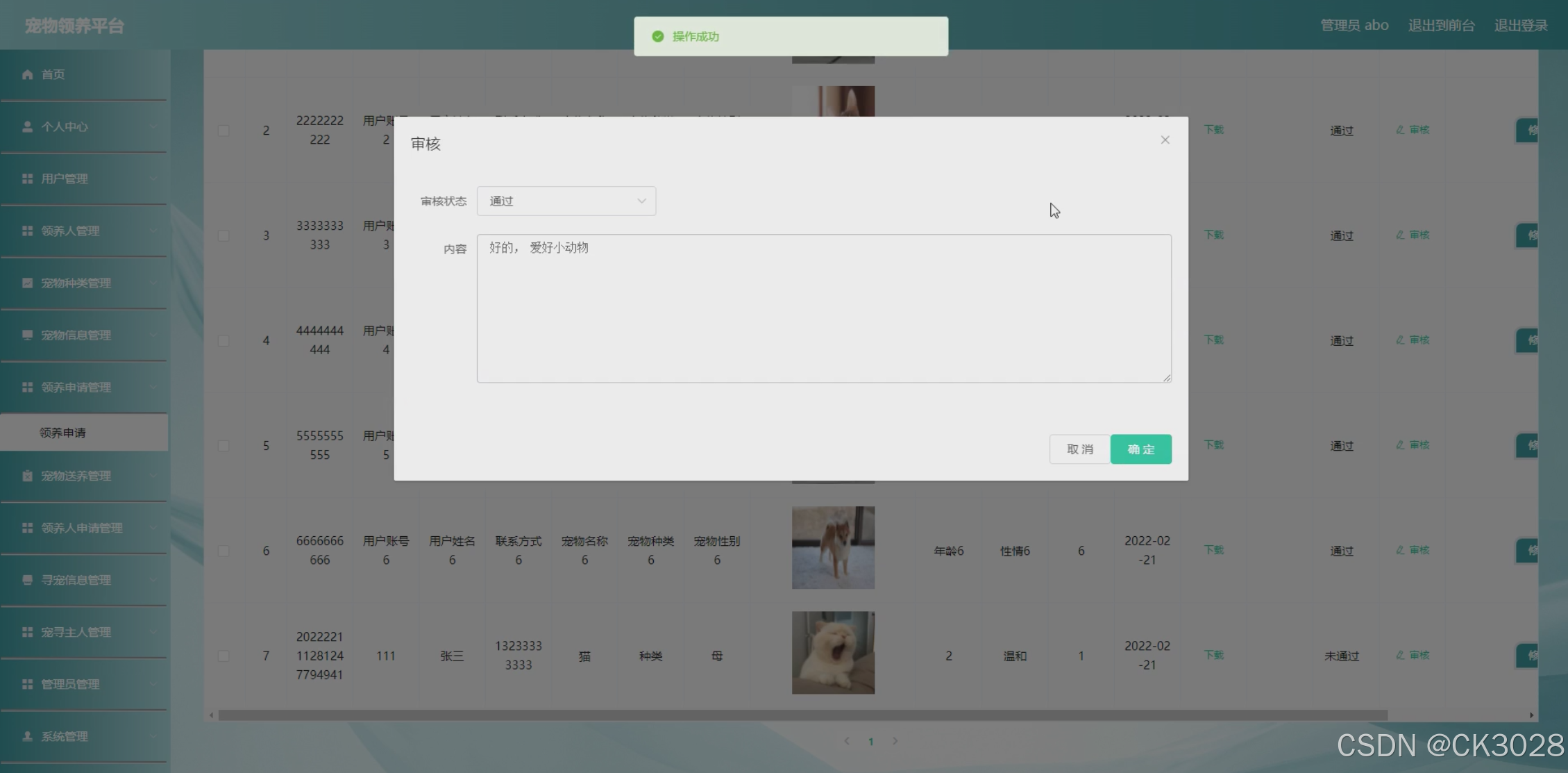Viewport: 1568px width, 773px height.
Task: Tick the checkbox for row 6
Action: click(x=224, y=551)
